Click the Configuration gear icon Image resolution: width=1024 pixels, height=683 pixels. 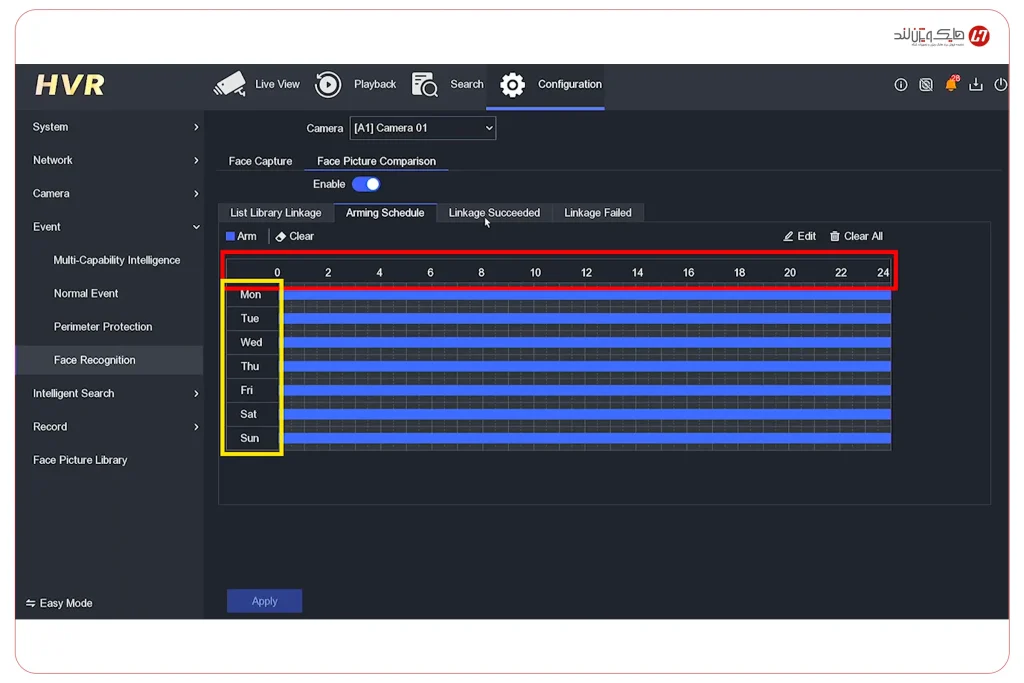[x=512, y=85]
